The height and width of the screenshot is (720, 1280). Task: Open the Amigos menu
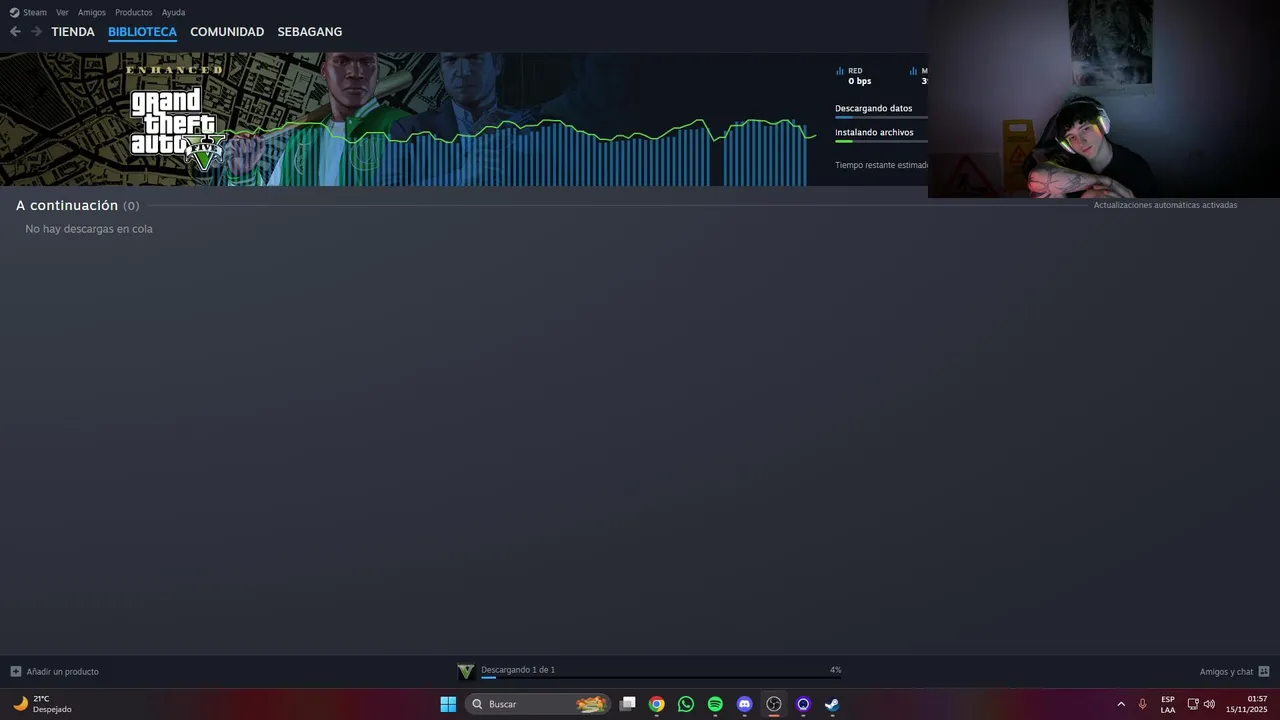(x=92, y=12)
